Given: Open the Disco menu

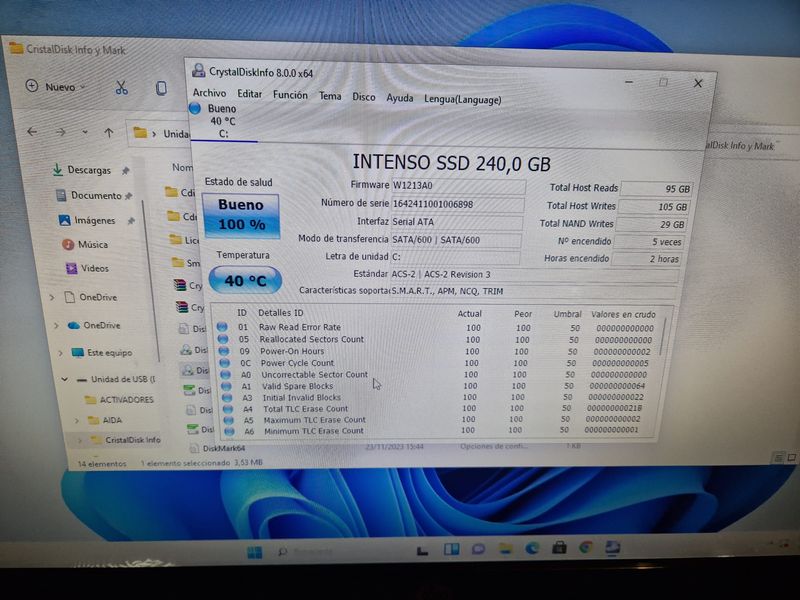Looking at the screenshot, I should [x=364, y=97].
